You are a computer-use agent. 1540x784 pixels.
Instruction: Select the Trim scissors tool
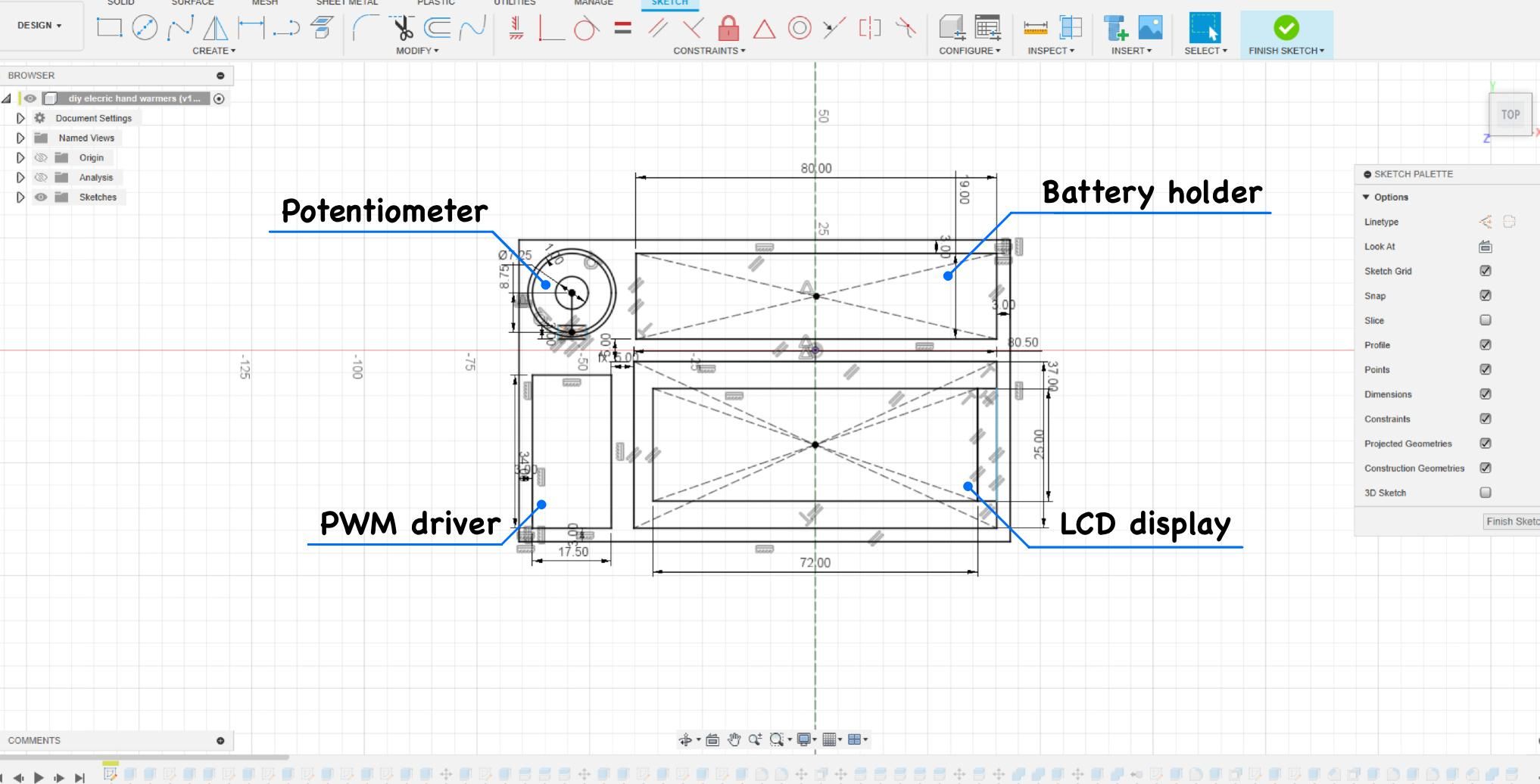pyautogui.click(x=404, y=28)
